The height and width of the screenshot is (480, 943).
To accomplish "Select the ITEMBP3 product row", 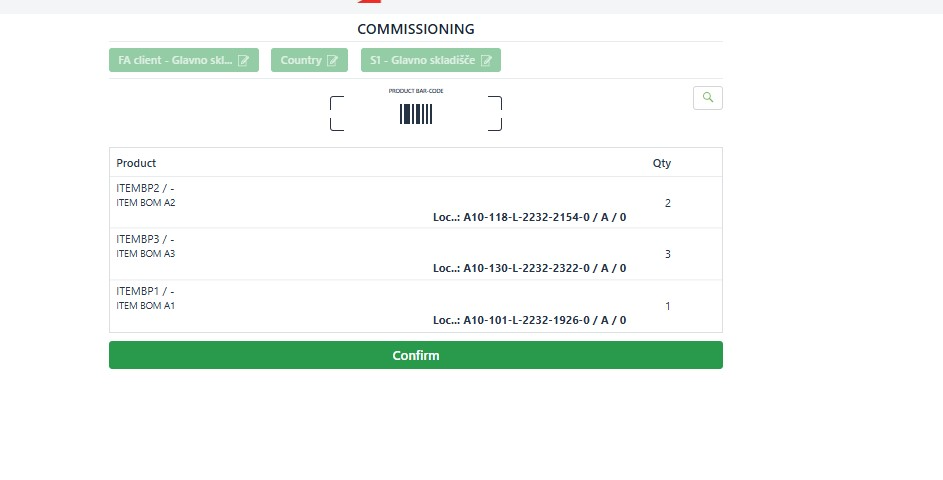I will (x=416, y=254).
